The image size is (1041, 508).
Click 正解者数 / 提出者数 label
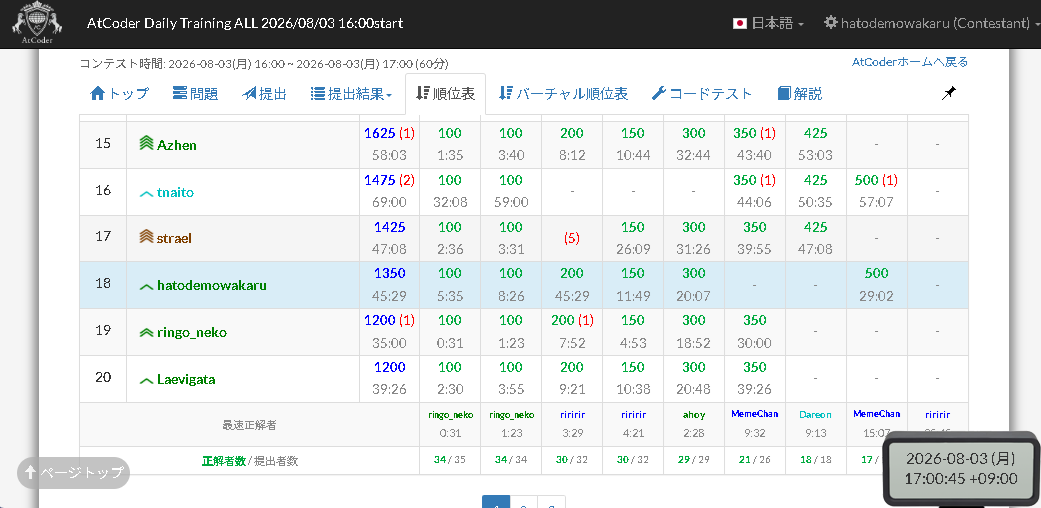pyautogui.click(x=250, y=461)
